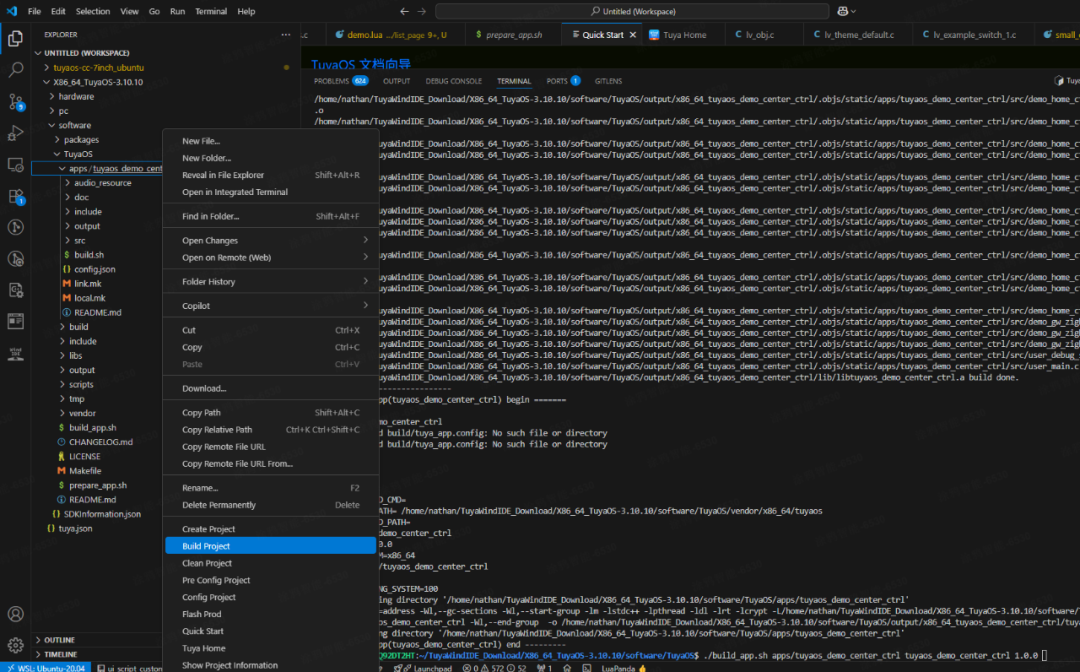Expand the packages folder

81,140
